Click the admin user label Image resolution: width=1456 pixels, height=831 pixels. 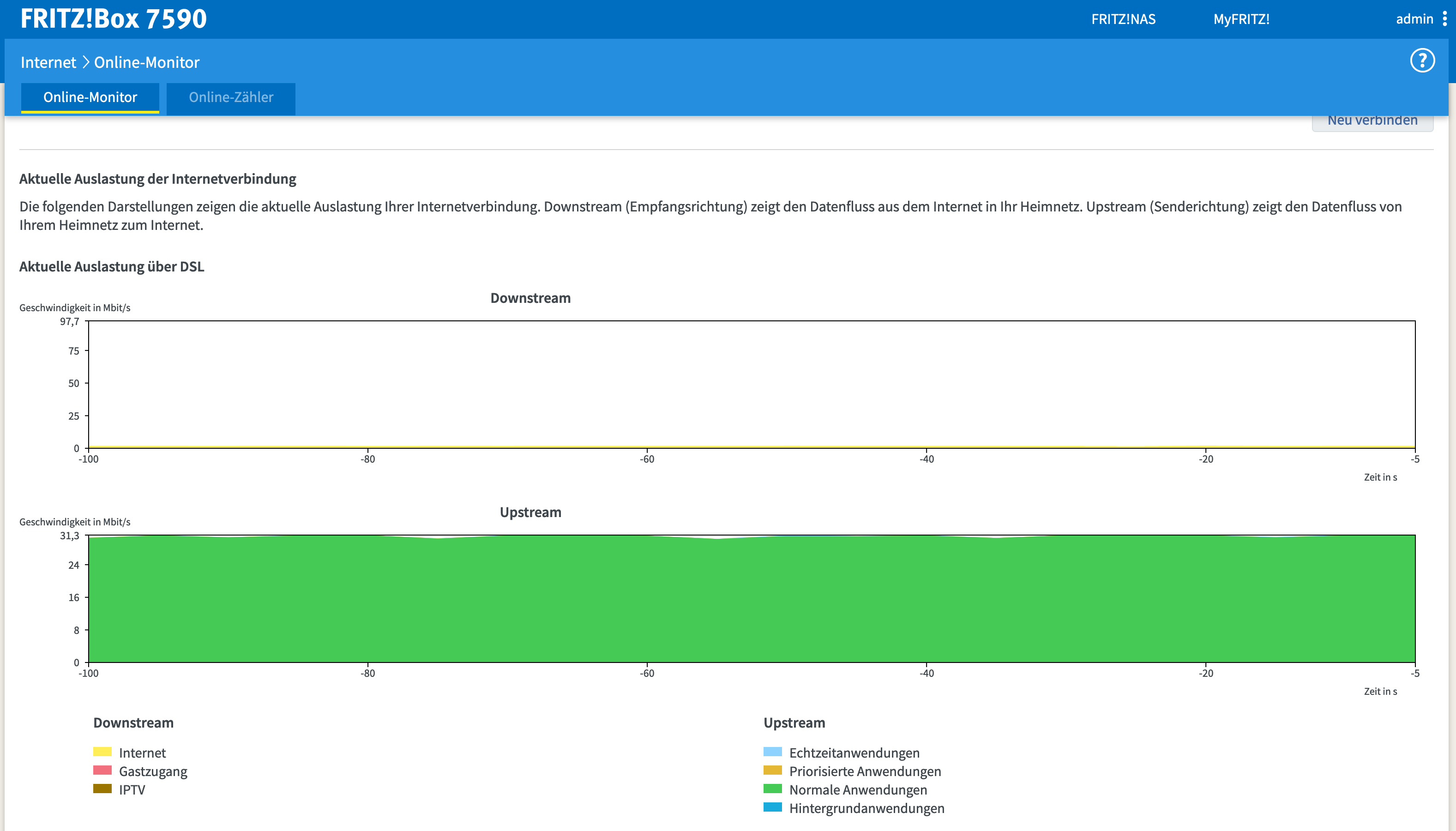click(1414, 19)
